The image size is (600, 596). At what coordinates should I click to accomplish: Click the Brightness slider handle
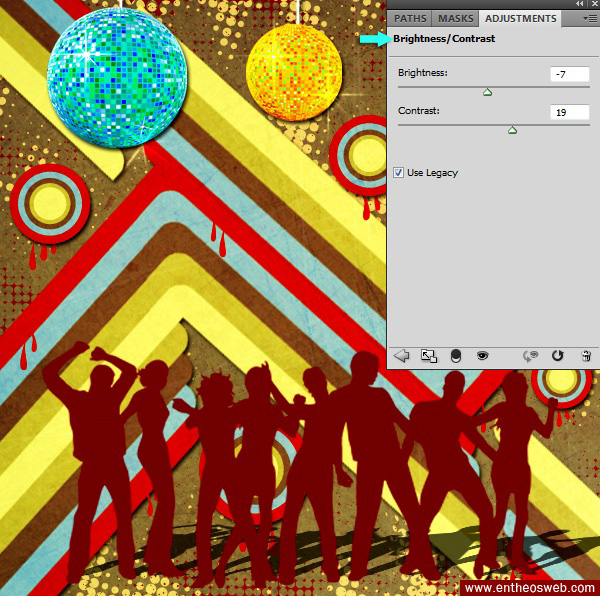[x=487, y=92]
